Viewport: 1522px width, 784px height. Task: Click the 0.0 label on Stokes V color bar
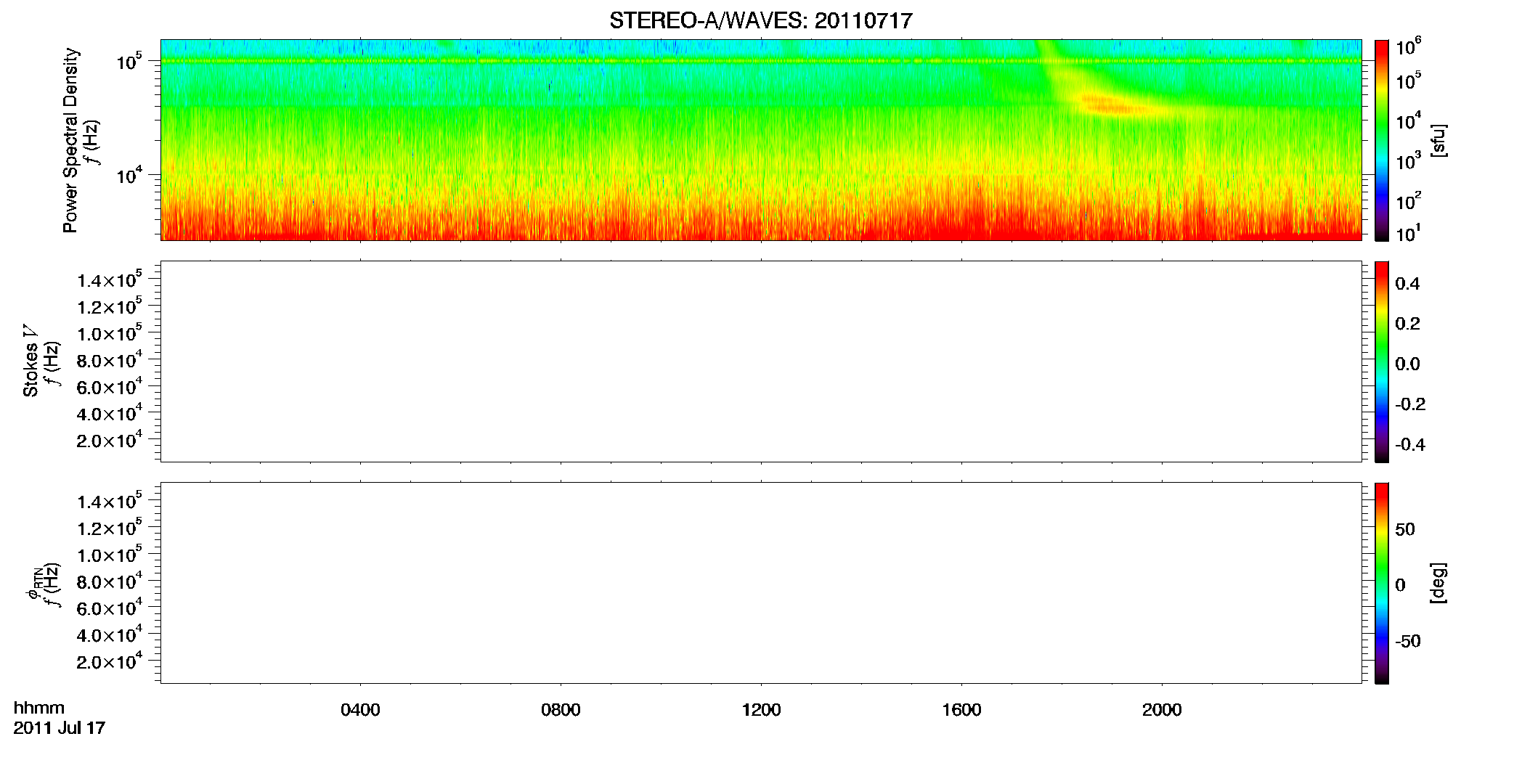(1407, 364)
